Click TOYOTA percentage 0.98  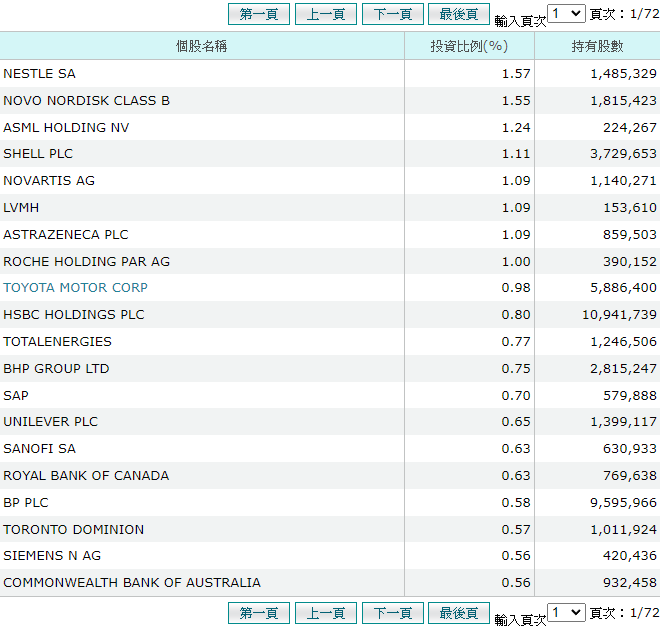pyautogui.click(x=516, y=288)
